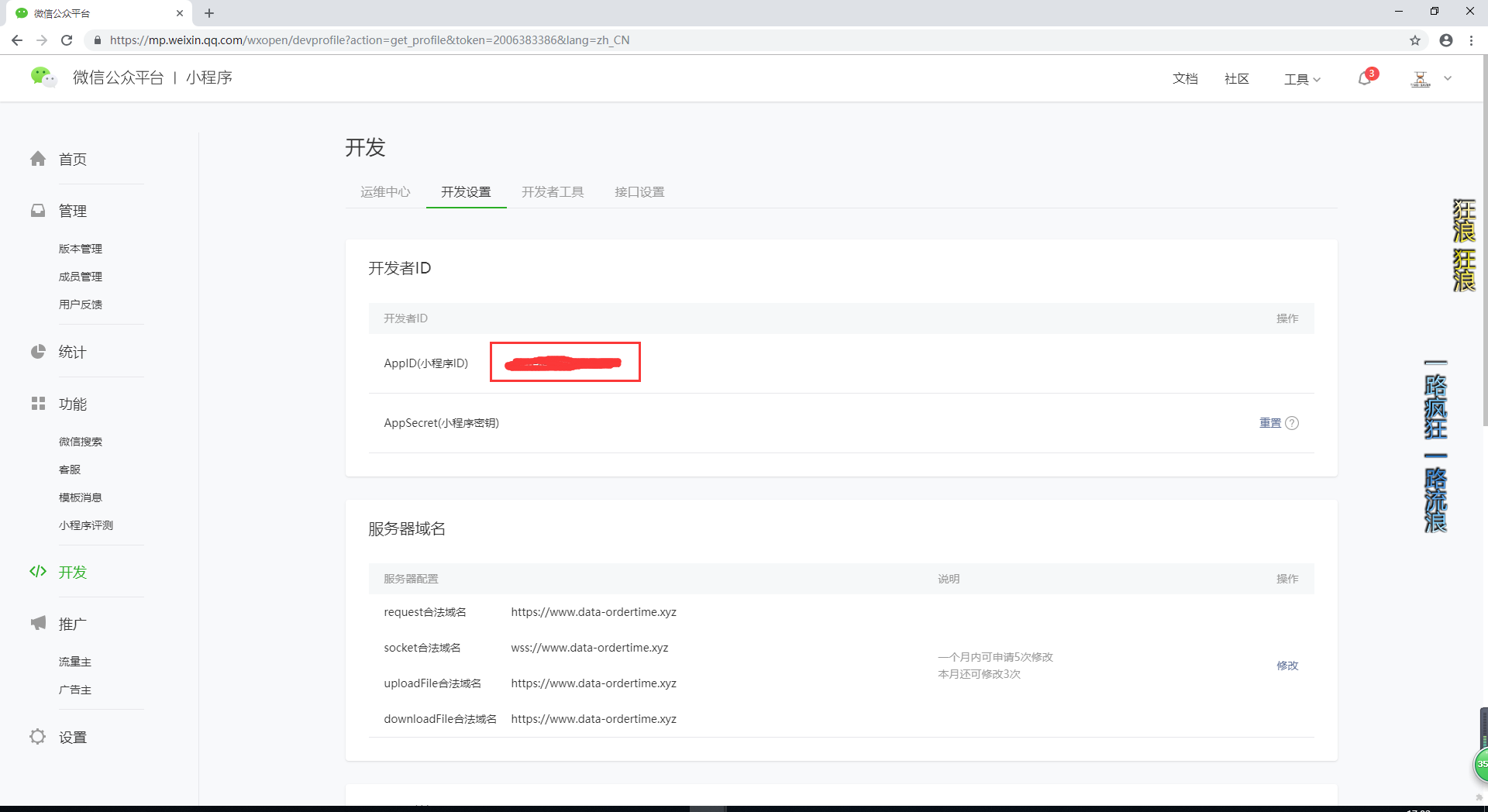Click the 功能 grid icon

point(38,403)
